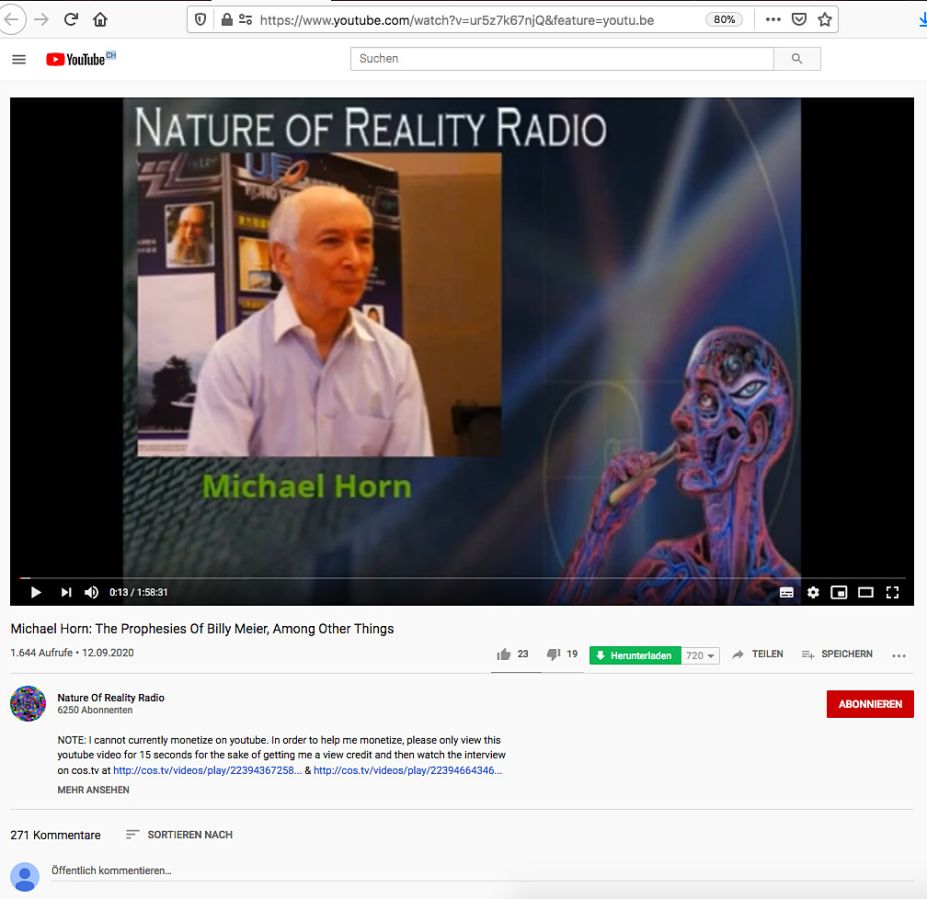Enter fullscreen mode
This screenshot has width=927, height=899.
click(892, 592)
